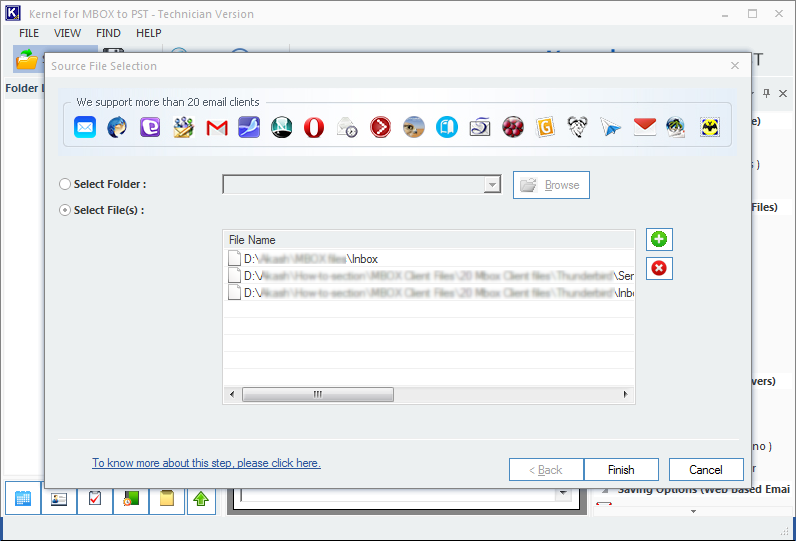Click the red envelope client icon
Viewport: 796px width, 541px height.
[645, 127]
